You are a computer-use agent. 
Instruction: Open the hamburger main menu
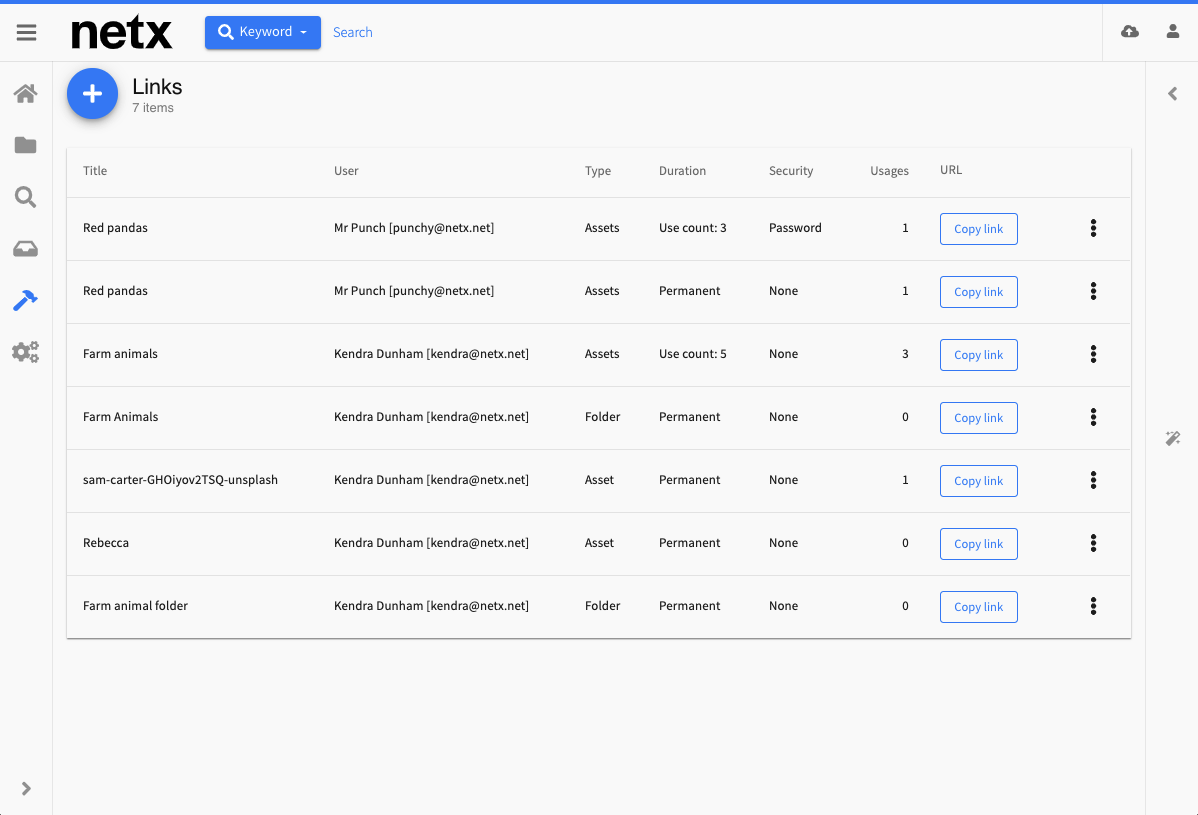(26, 32)
